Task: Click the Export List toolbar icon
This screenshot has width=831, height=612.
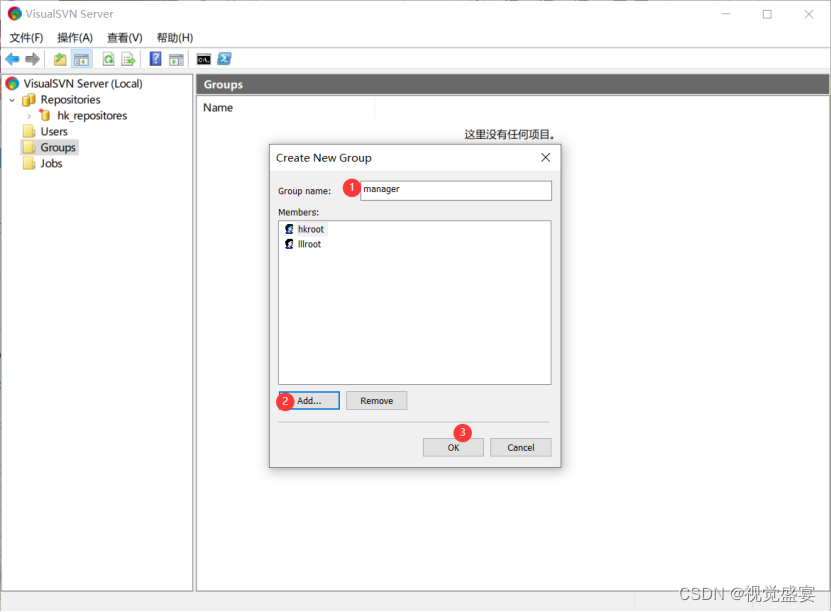Action: (x=128, y=59)
